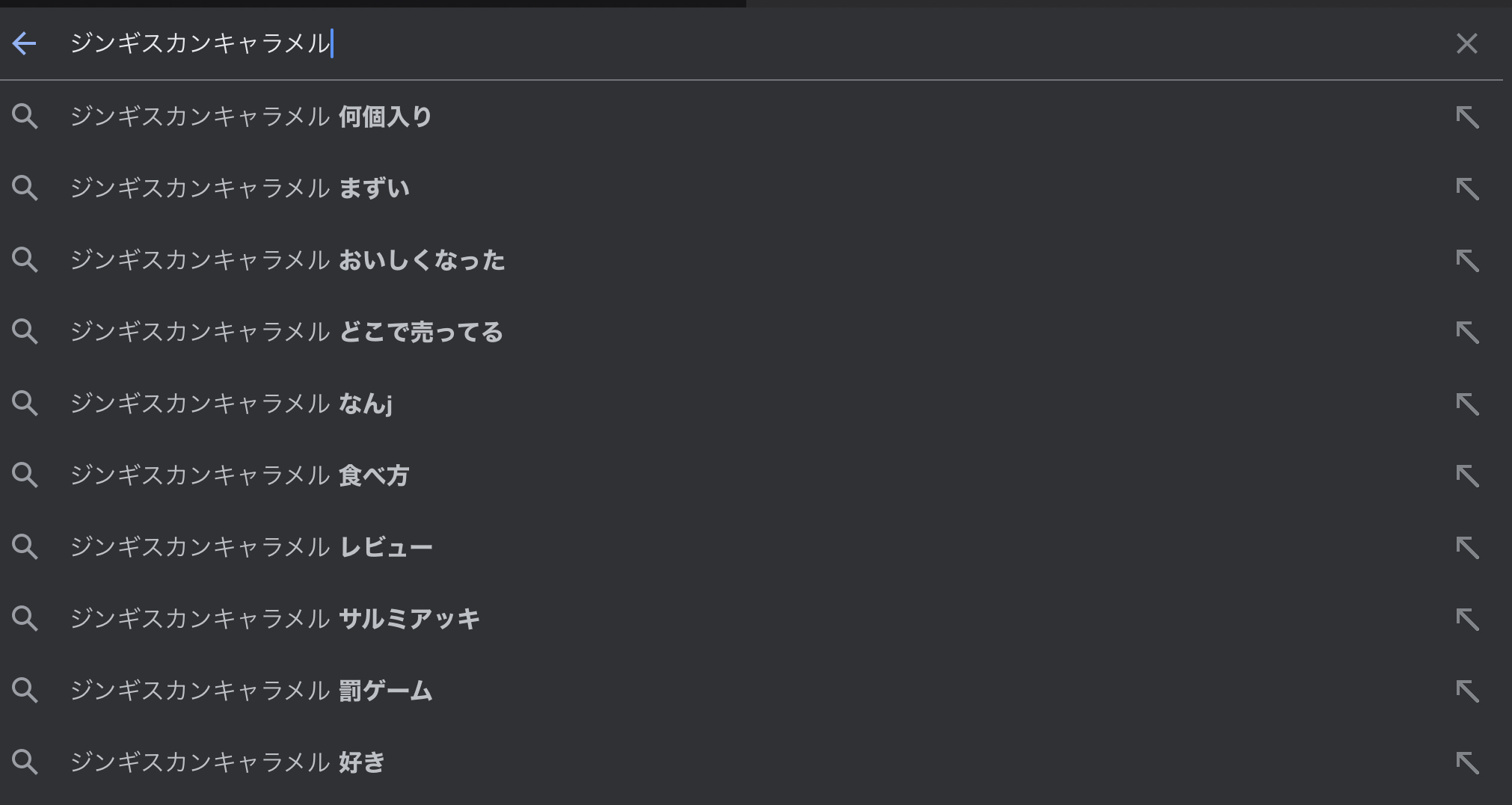Click fill-in arrow for サルミアッキ suggestion

(1467, 619)
